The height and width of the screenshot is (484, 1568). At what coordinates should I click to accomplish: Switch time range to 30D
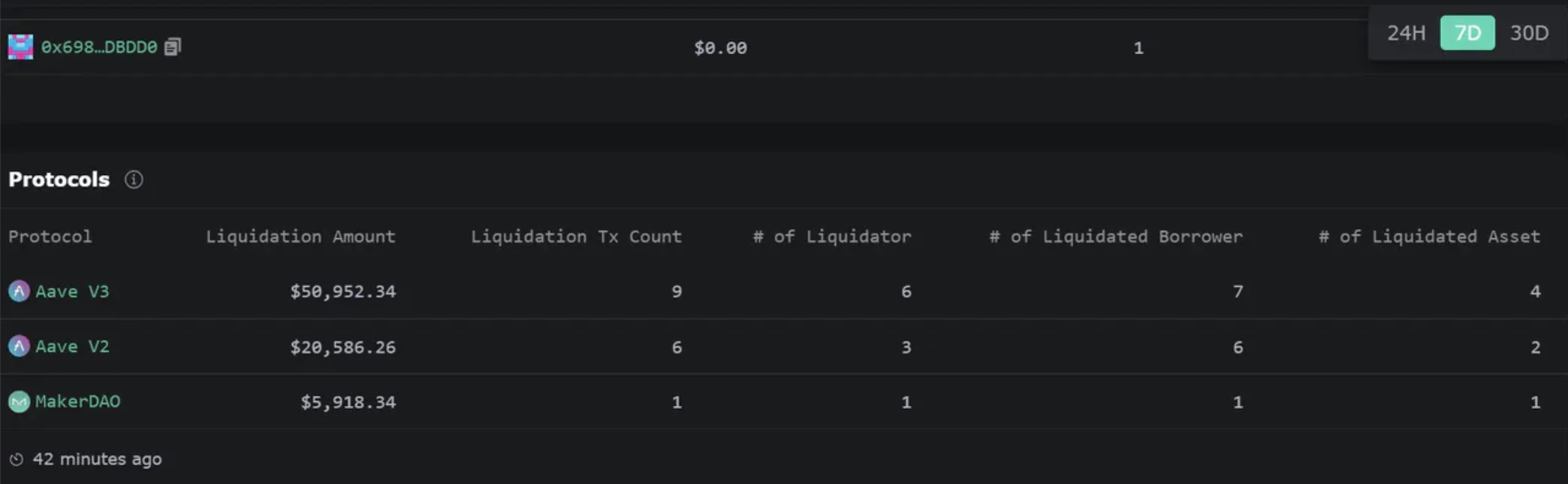pos(1529,33)
